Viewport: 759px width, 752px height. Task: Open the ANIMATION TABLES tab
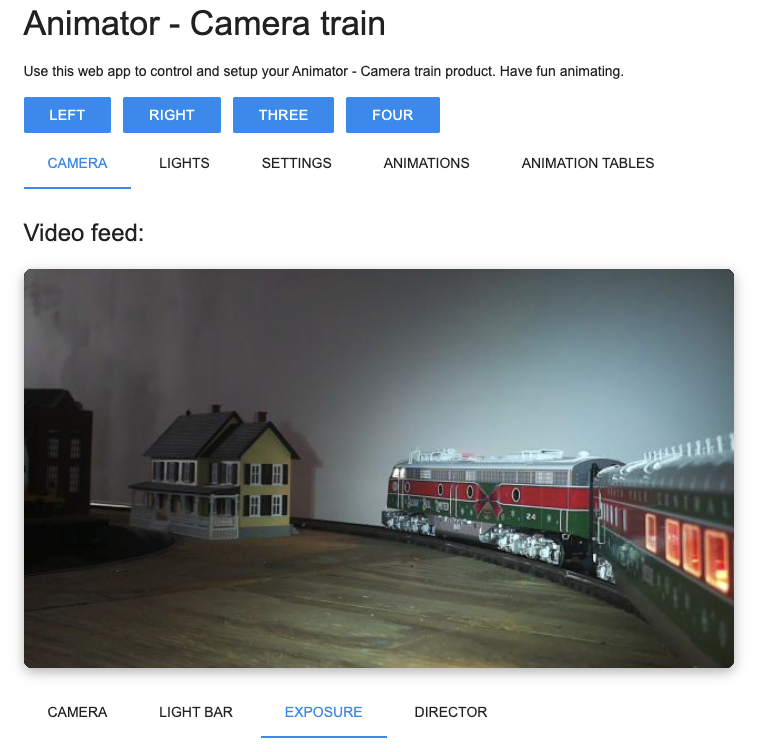(587, 163)
